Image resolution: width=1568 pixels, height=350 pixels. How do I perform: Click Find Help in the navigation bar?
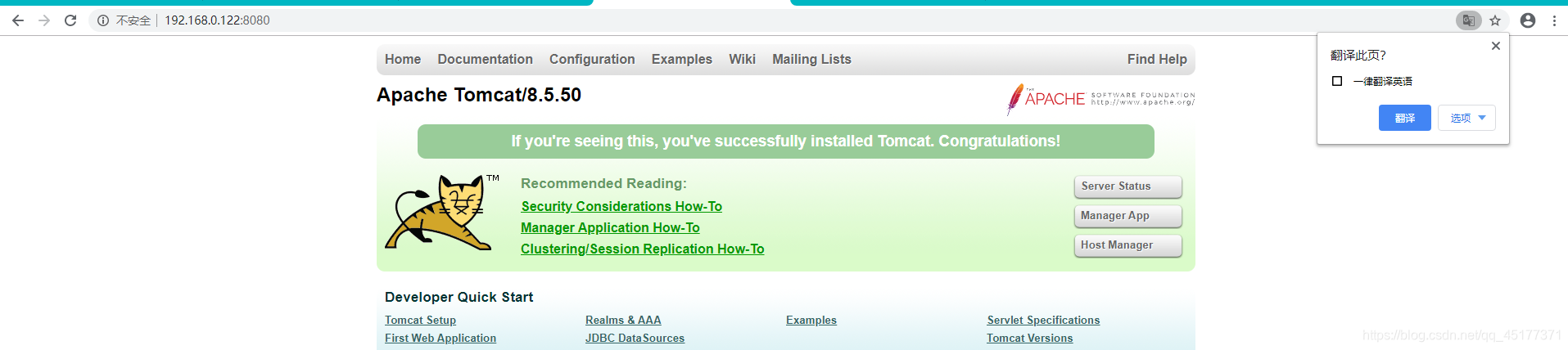coord(1157,59)
